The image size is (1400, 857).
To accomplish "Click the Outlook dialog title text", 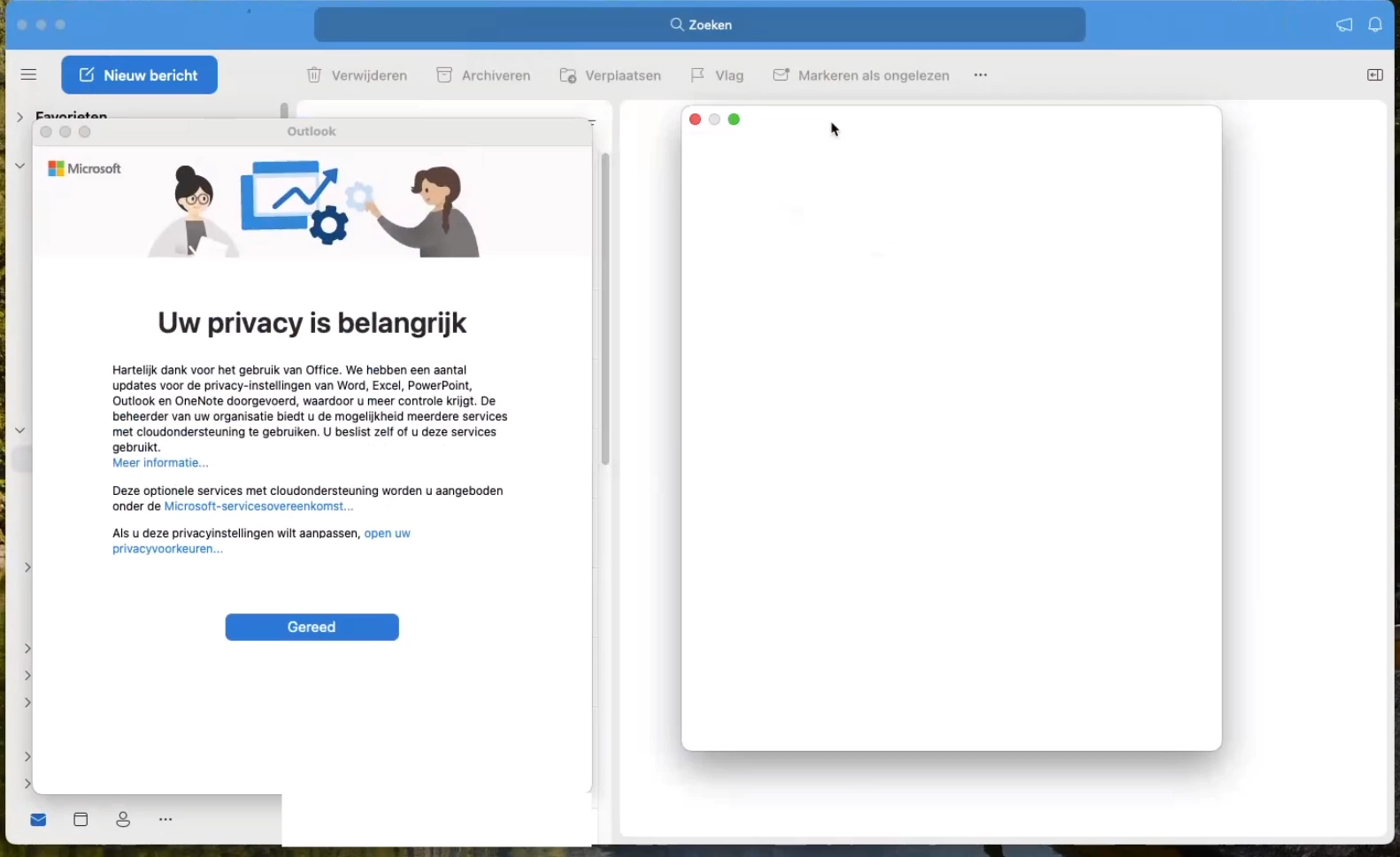I will tap(312, 131).
